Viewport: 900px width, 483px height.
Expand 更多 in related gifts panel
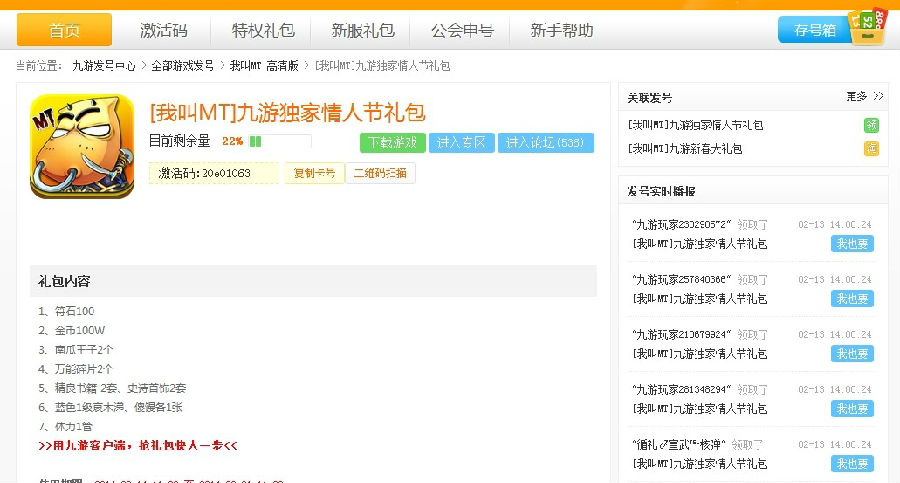864,97
